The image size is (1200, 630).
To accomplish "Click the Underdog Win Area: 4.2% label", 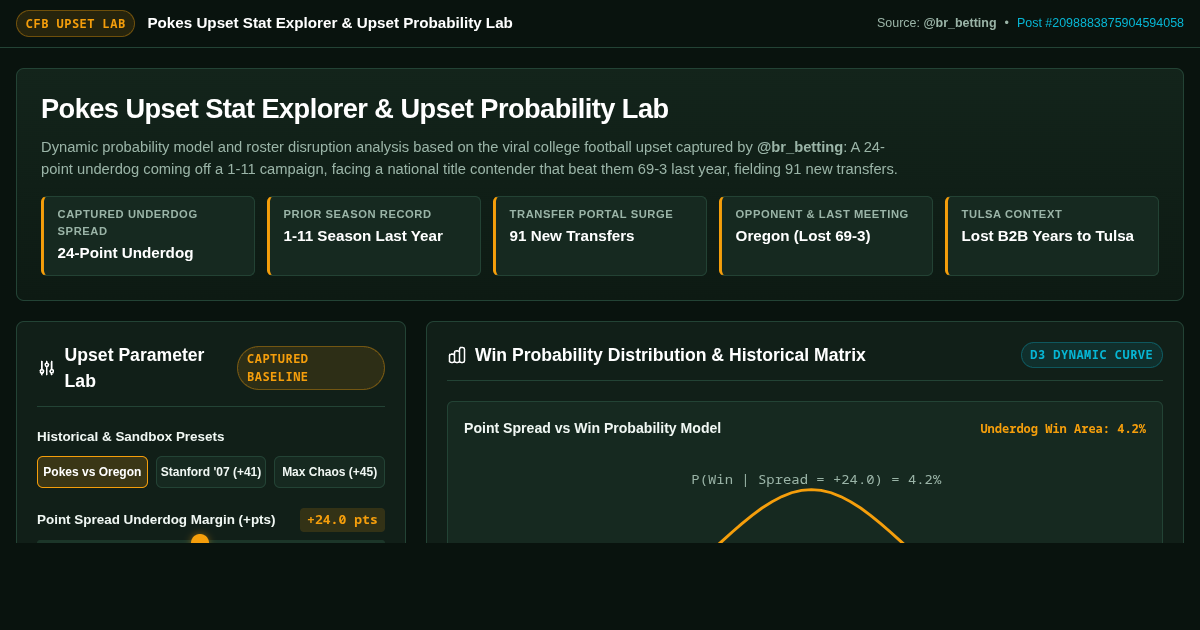I will point(1063,429).
